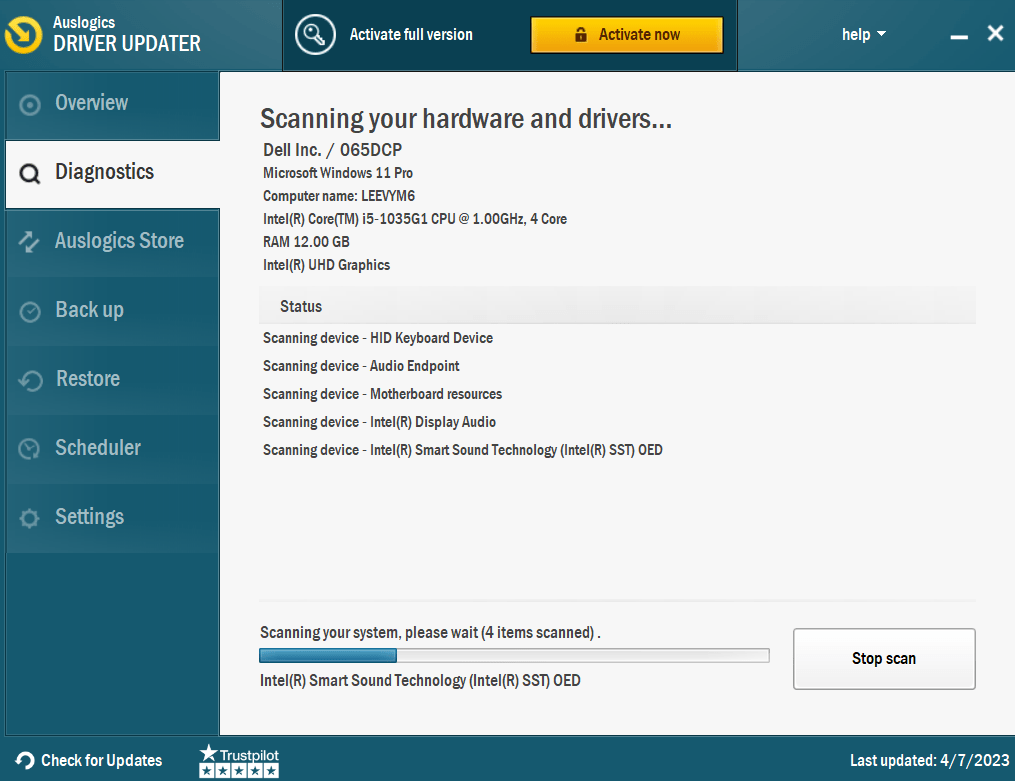Click the Scheduler clock icon

pos(30,449)
